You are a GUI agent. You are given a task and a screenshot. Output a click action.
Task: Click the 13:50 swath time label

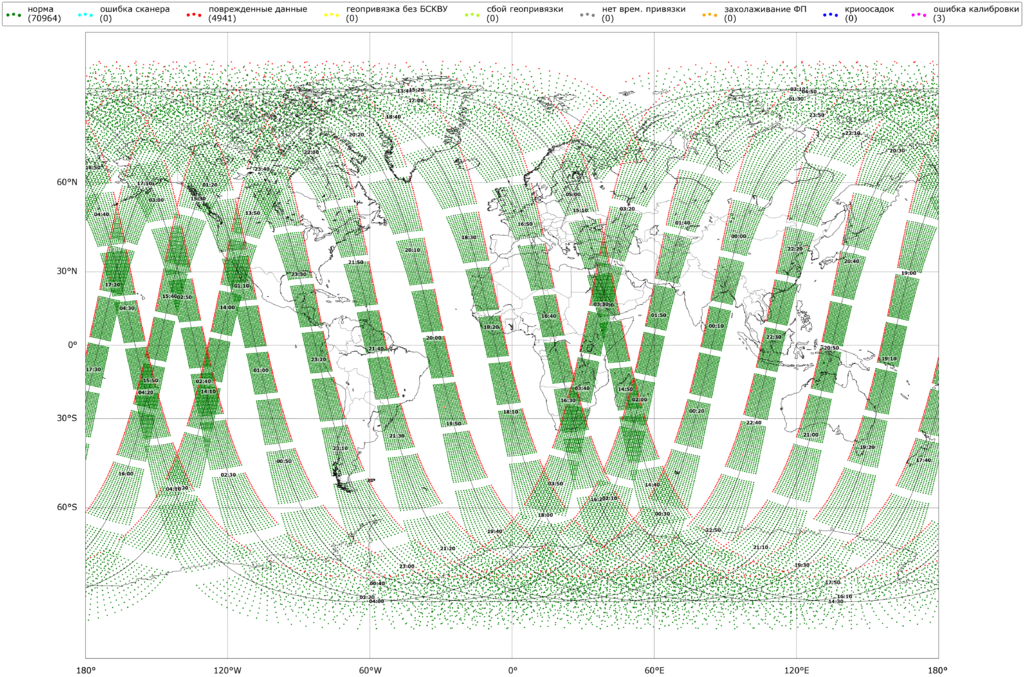[x=252, y=213]
